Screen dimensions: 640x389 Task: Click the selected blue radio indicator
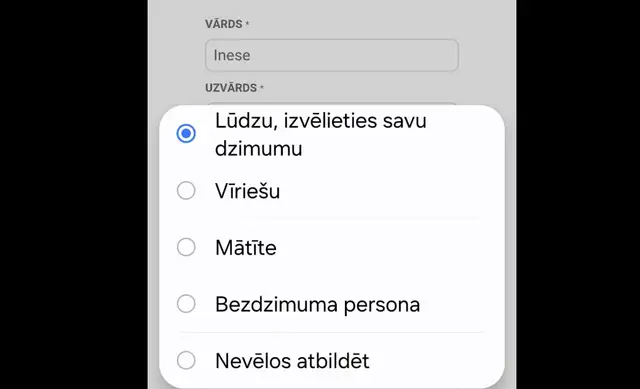tap(186, 133)
